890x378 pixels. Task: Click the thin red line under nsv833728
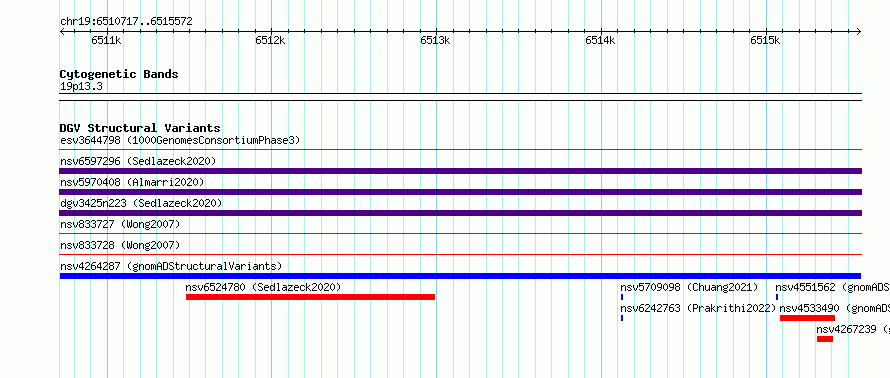click(x=461, y=254)
